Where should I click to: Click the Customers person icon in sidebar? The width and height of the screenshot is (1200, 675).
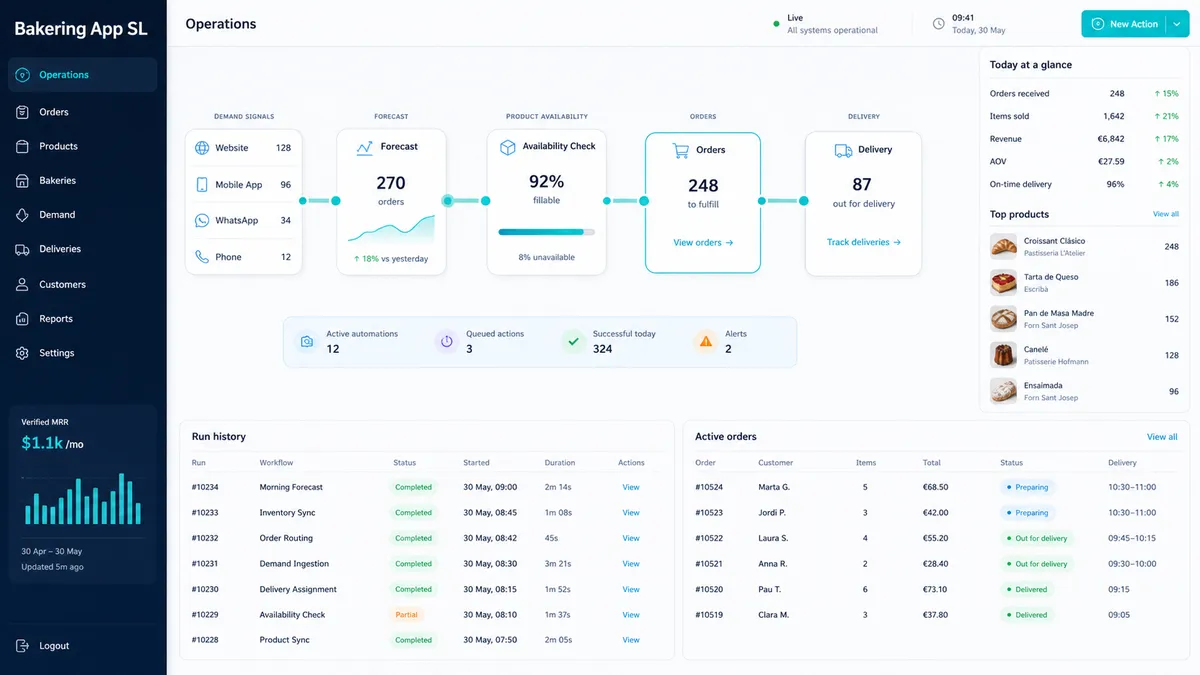point(22,284)
